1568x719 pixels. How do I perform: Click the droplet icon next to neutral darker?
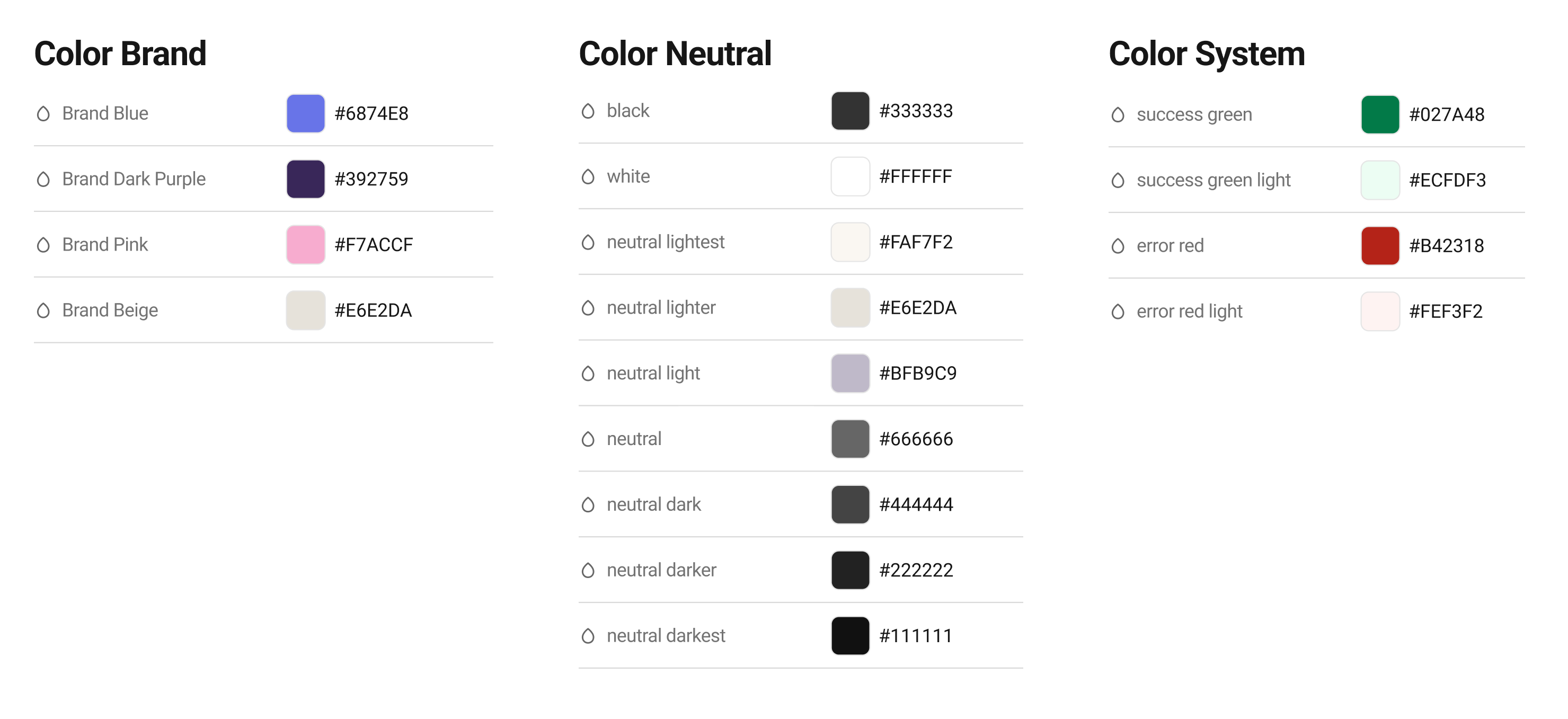click(588, 571)
